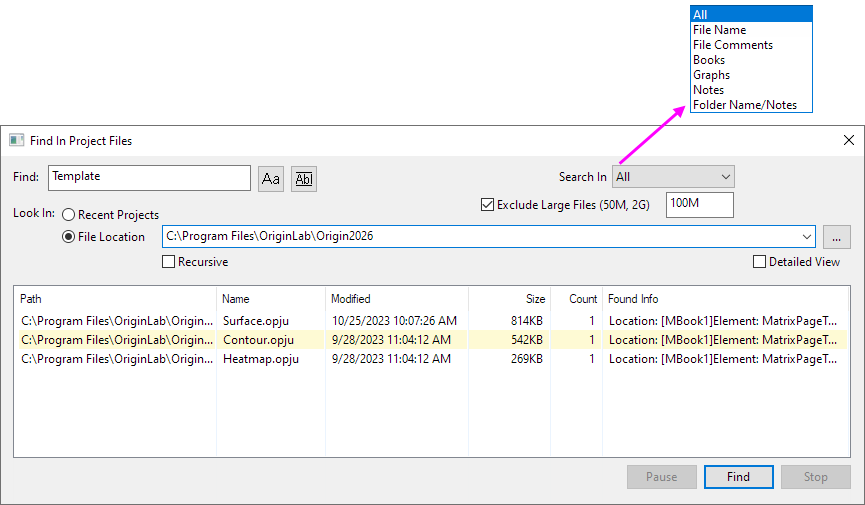865x505 pixels.
Task: Enable the Recursive checkbox
Action: click(169, 262)
